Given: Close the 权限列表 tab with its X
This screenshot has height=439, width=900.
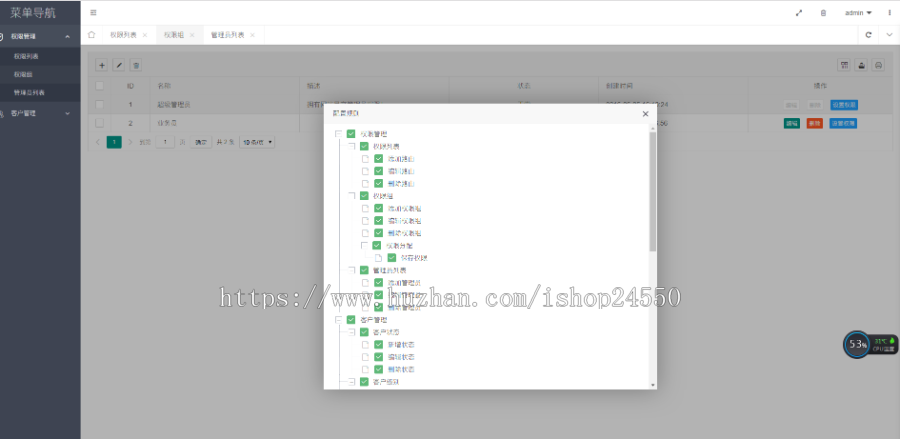Looking at the screenshot, I should coord(145,35).
